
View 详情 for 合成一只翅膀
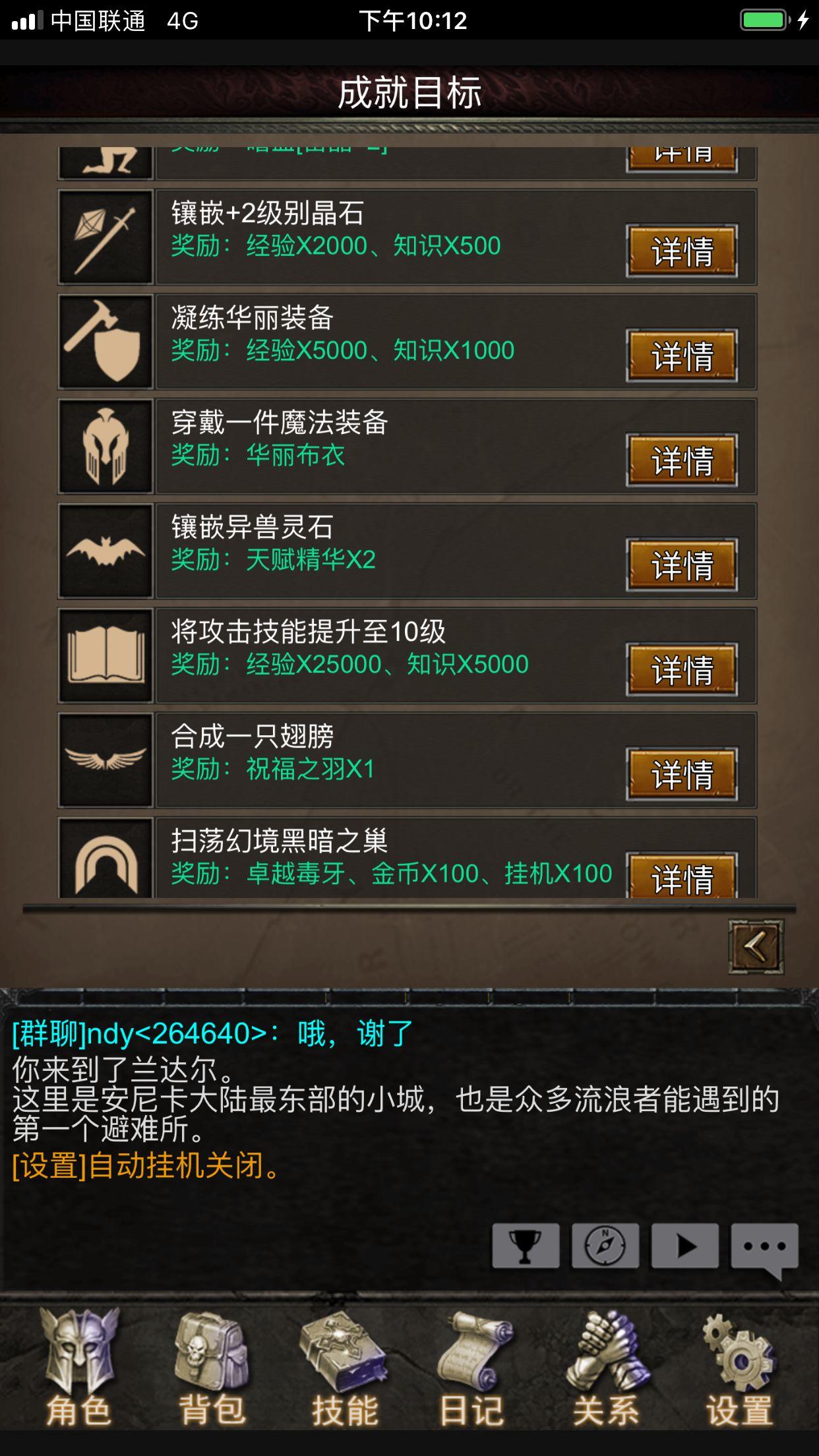point(682,774)
